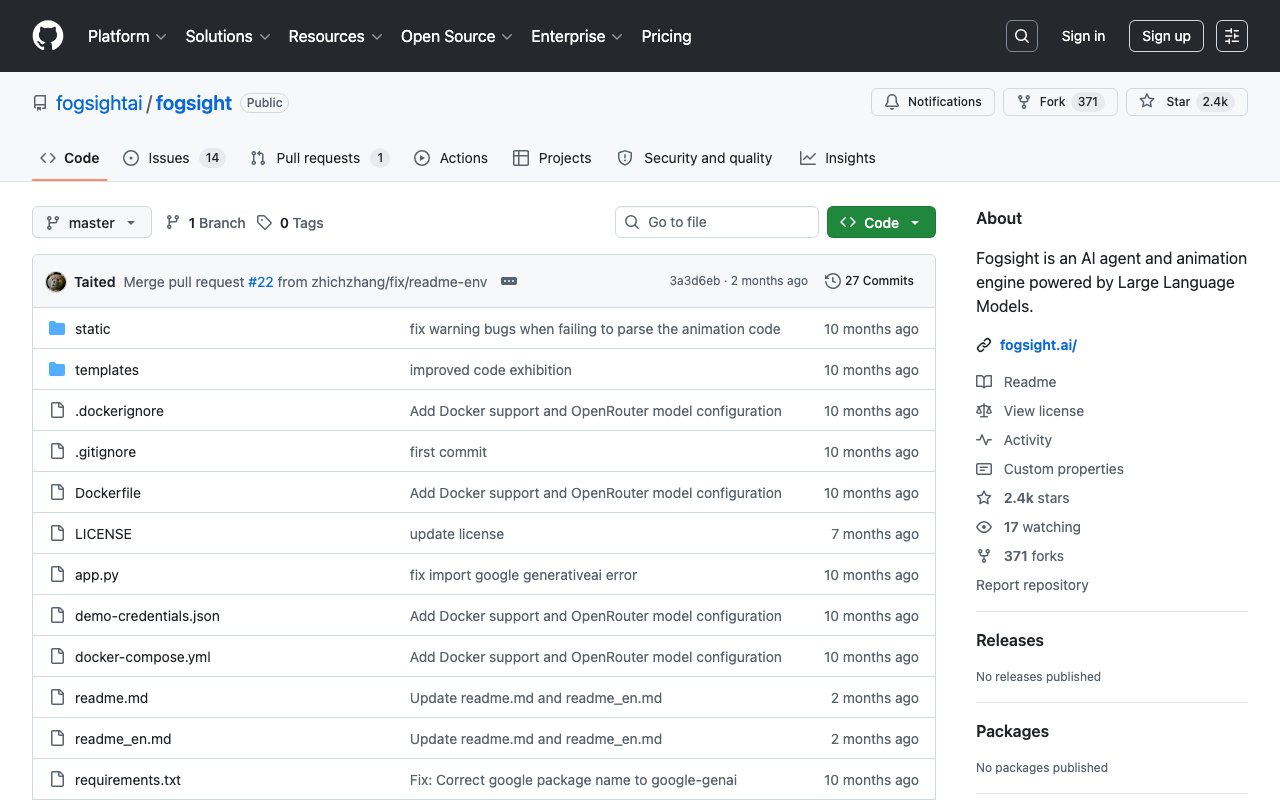Open the green Code dropdown button
The height and width of the screenshot is (800, 1280).
(x=881, y=222)
